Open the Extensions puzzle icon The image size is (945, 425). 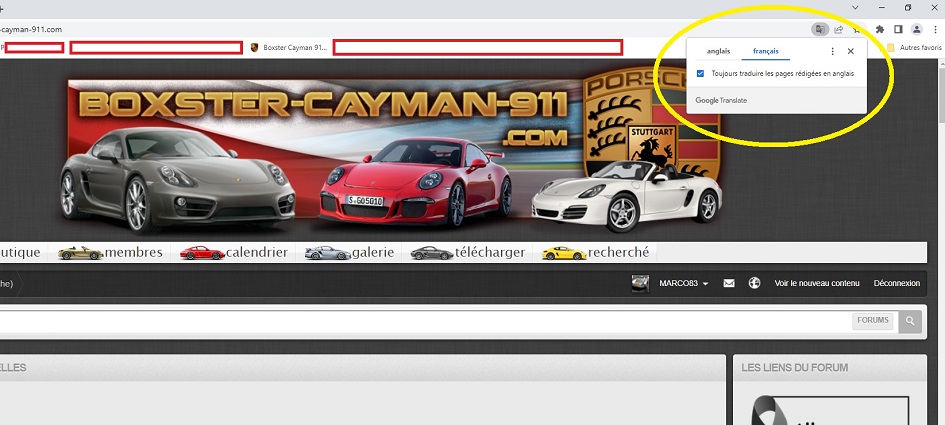click(x=880, y=29)
